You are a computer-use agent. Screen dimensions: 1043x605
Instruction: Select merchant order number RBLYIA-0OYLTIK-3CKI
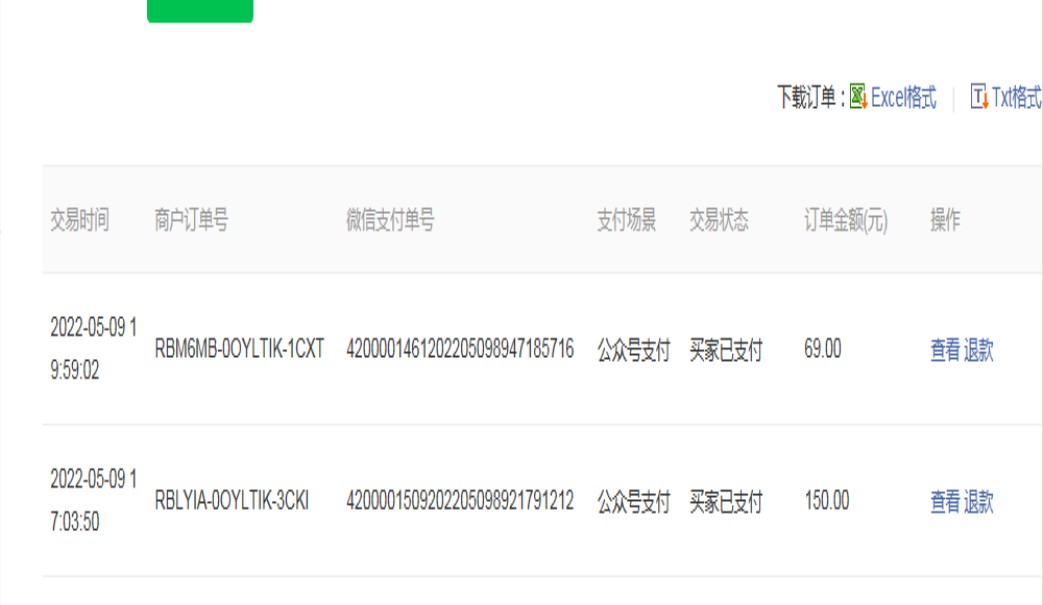(232, 501)
